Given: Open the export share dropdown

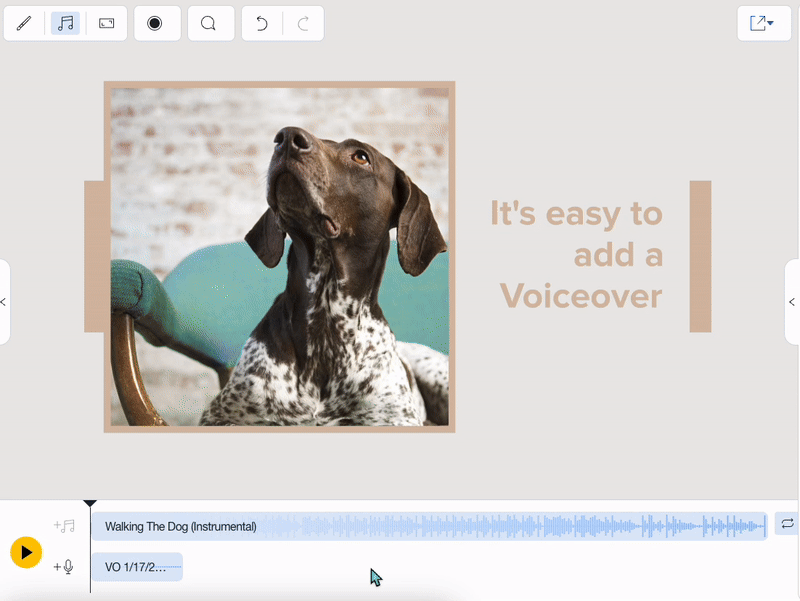Looking at the screenshot, I should pos(763,23).
